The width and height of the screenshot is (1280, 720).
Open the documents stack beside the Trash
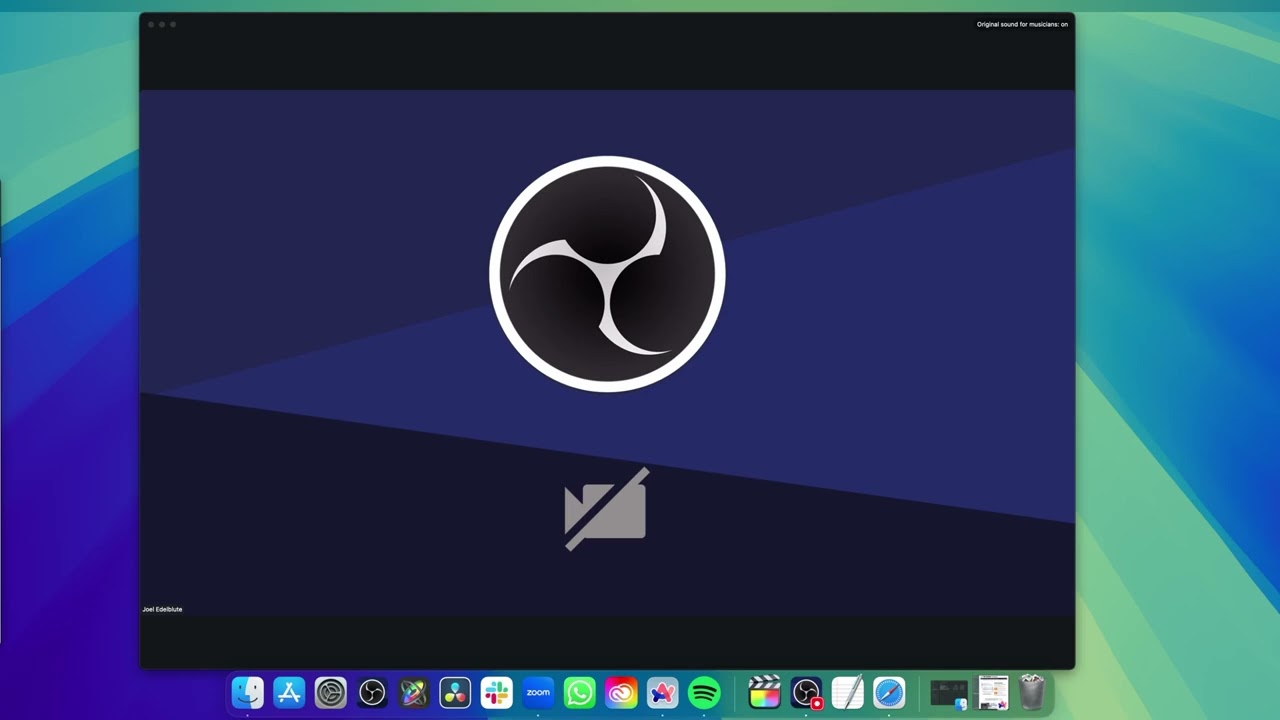coord(993,692)
